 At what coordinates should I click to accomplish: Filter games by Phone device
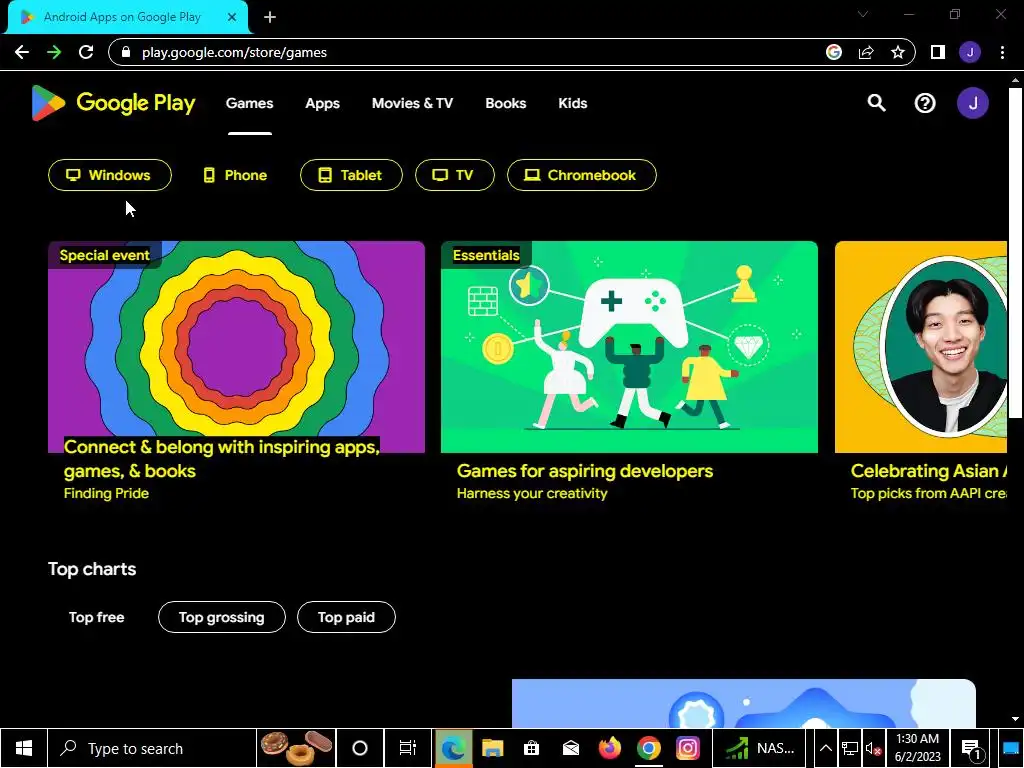click(x=235, y=175)
